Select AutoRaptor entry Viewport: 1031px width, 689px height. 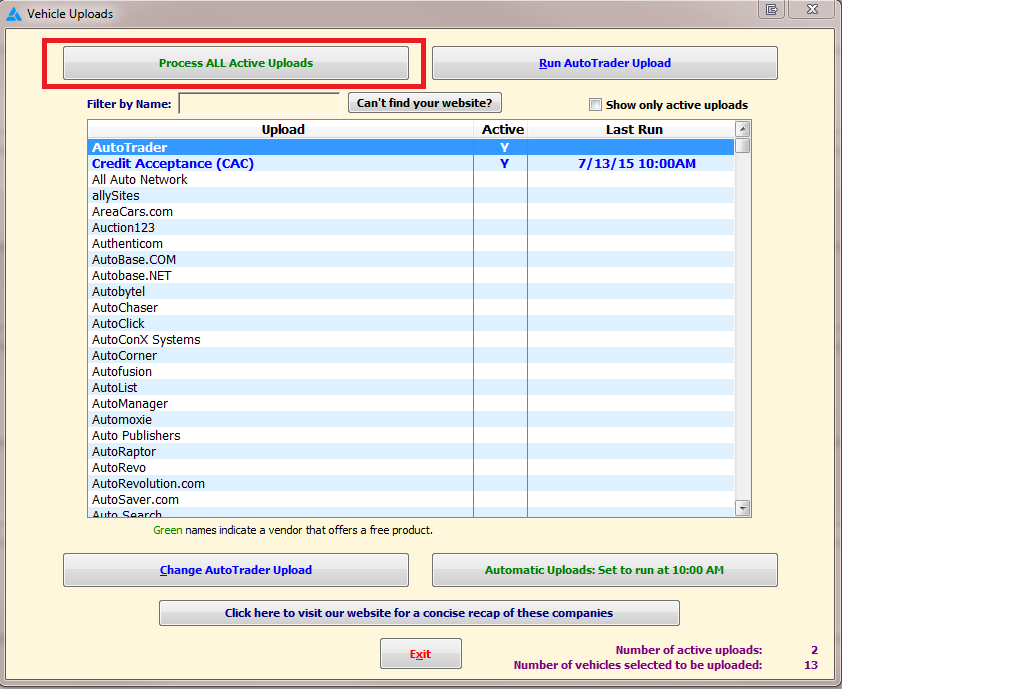click(x=411, y=452)
